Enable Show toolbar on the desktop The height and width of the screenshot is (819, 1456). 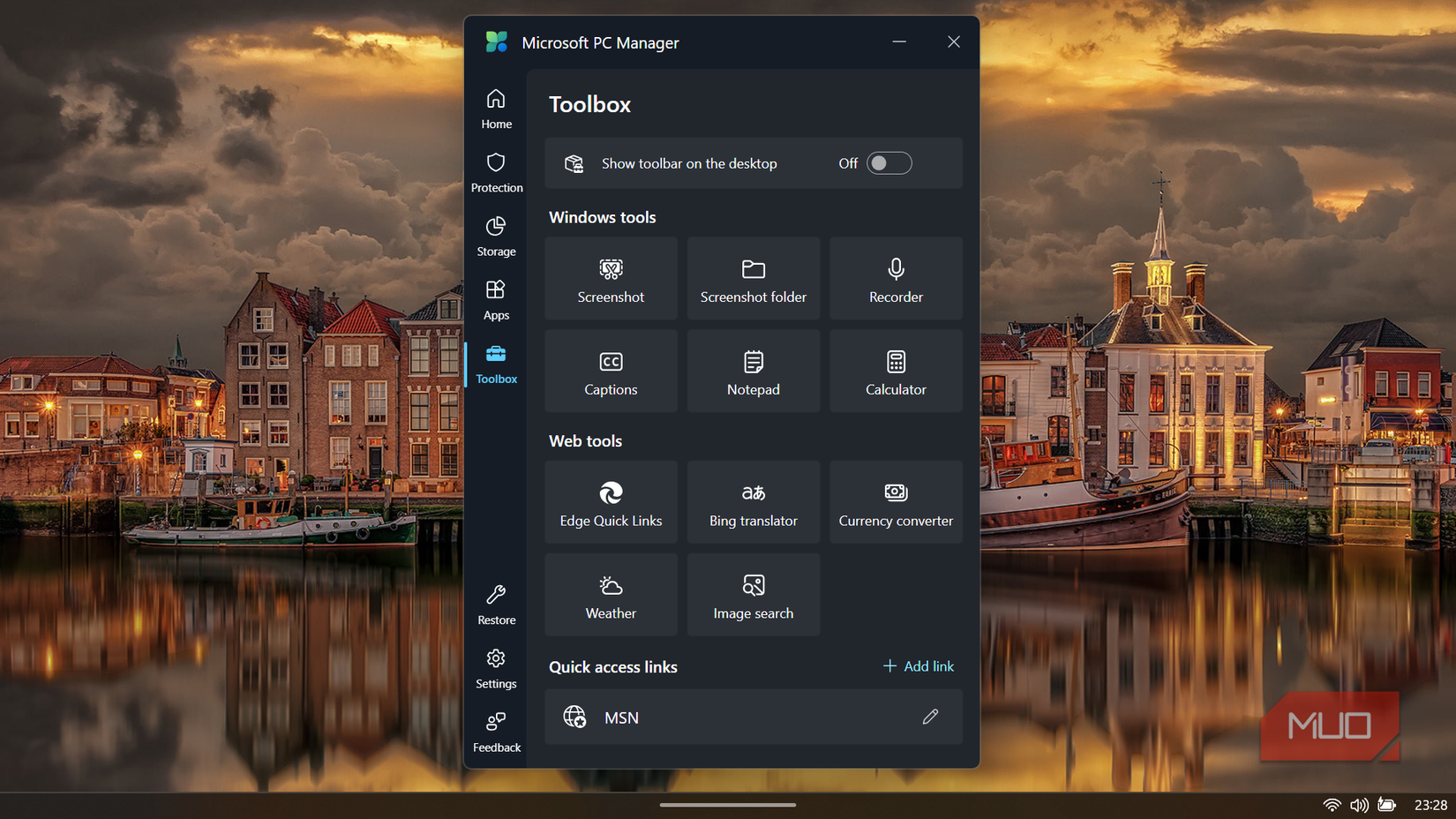tap(889, 163)
